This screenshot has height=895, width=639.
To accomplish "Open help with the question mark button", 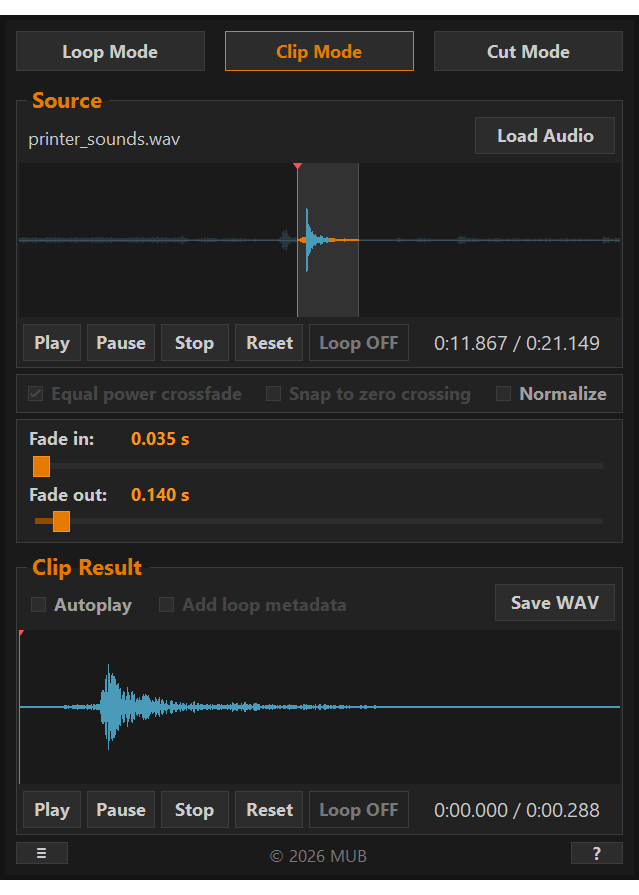I will 596,853.
